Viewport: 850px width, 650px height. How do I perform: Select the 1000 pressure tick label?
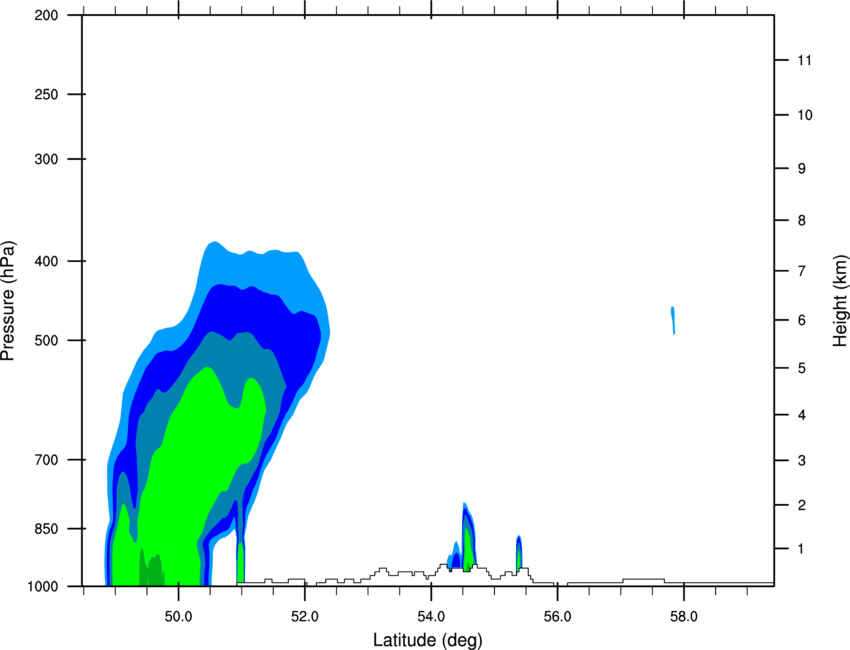42,586
